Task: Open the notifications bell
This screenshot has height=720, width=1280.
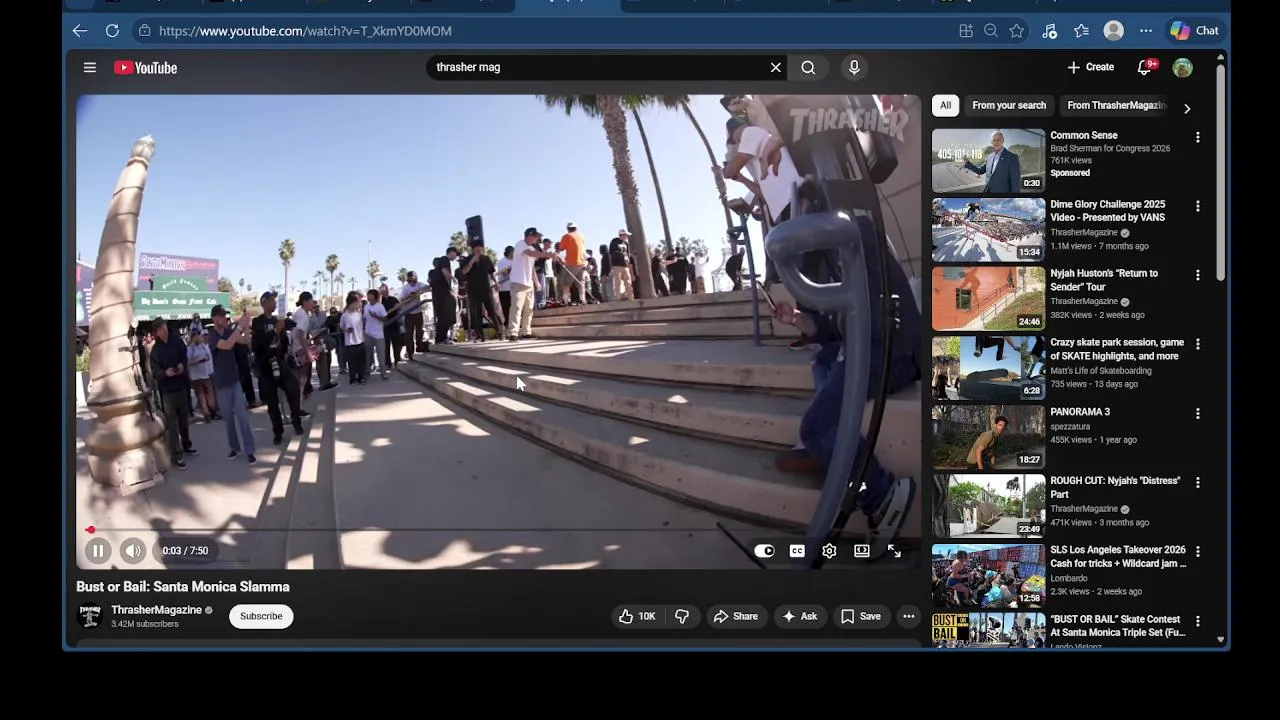Action: tap(1145, 67)
